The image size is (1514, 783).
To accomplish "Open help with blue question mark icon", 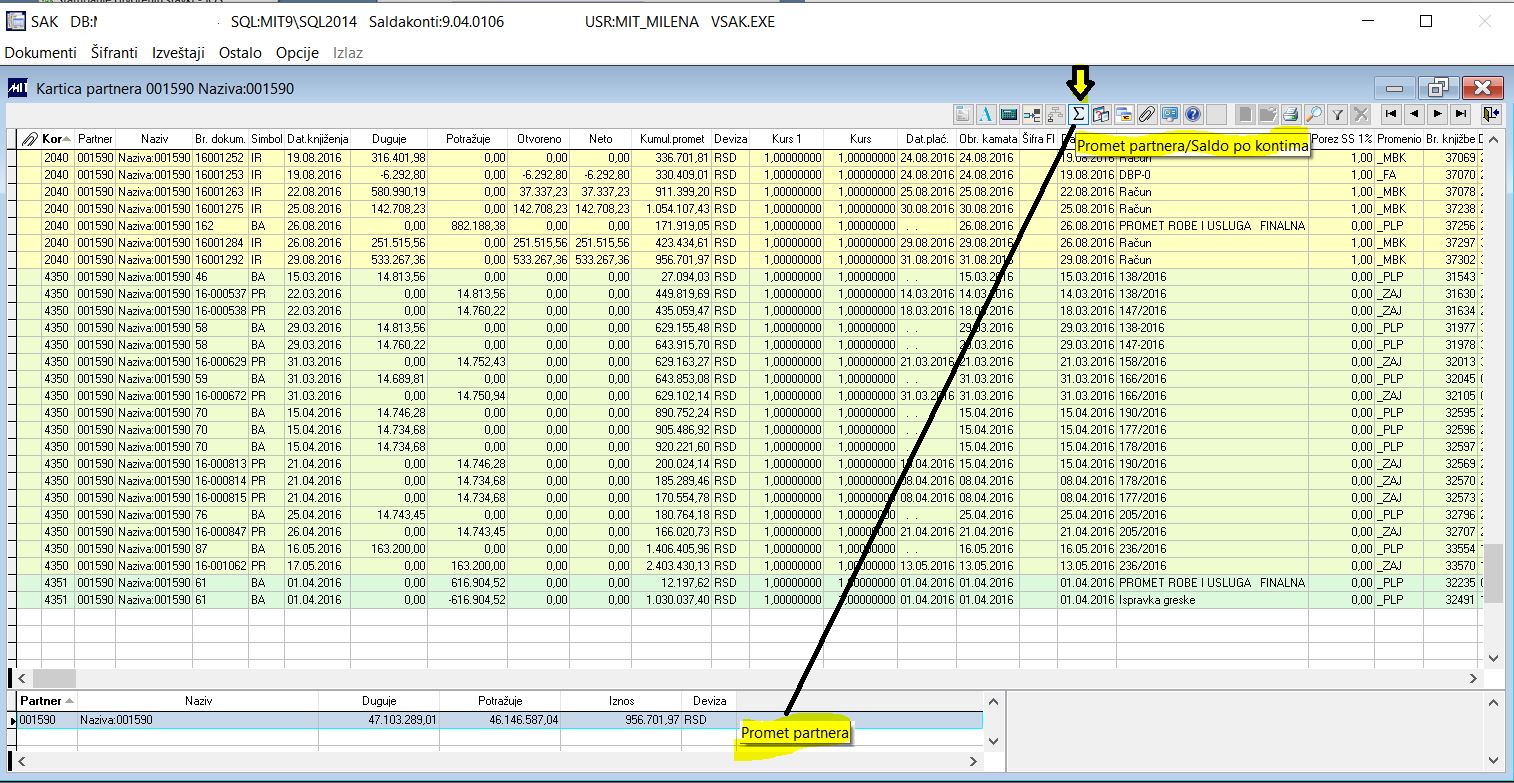I will (x=1193, y=114).
